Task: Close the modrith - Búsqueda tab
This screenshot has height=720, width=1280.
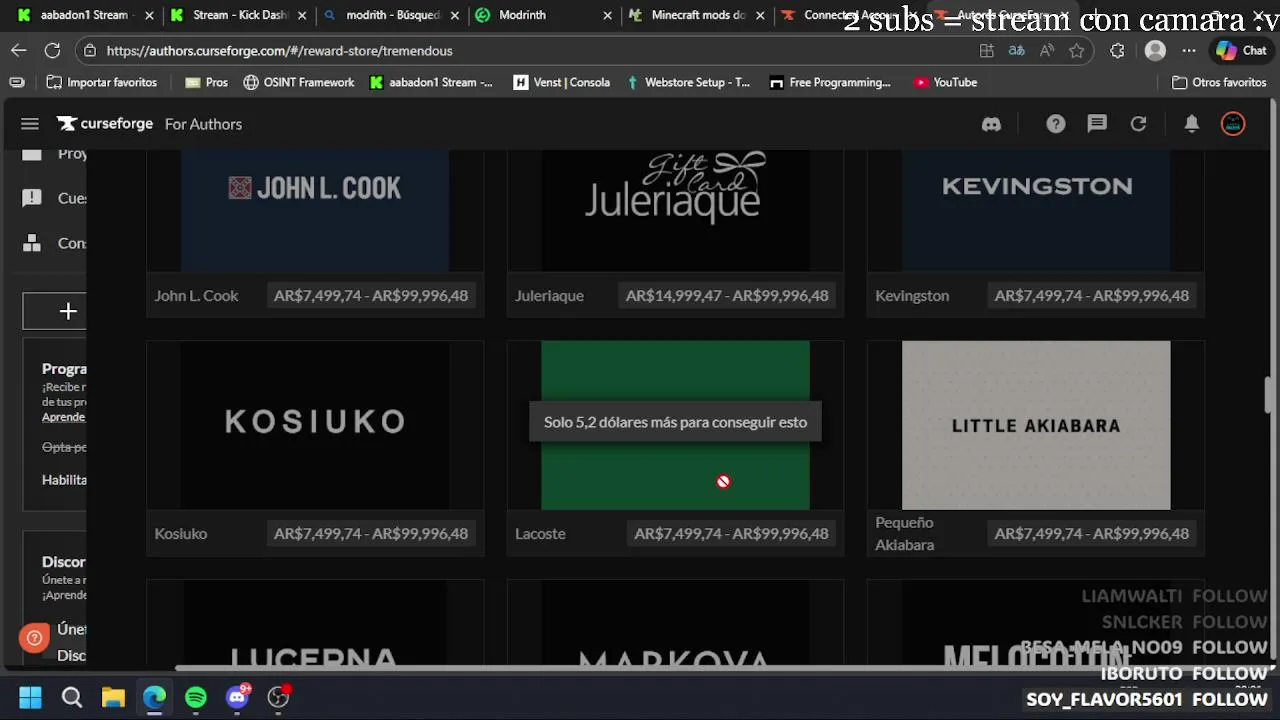Action: (x=455, y=16)
